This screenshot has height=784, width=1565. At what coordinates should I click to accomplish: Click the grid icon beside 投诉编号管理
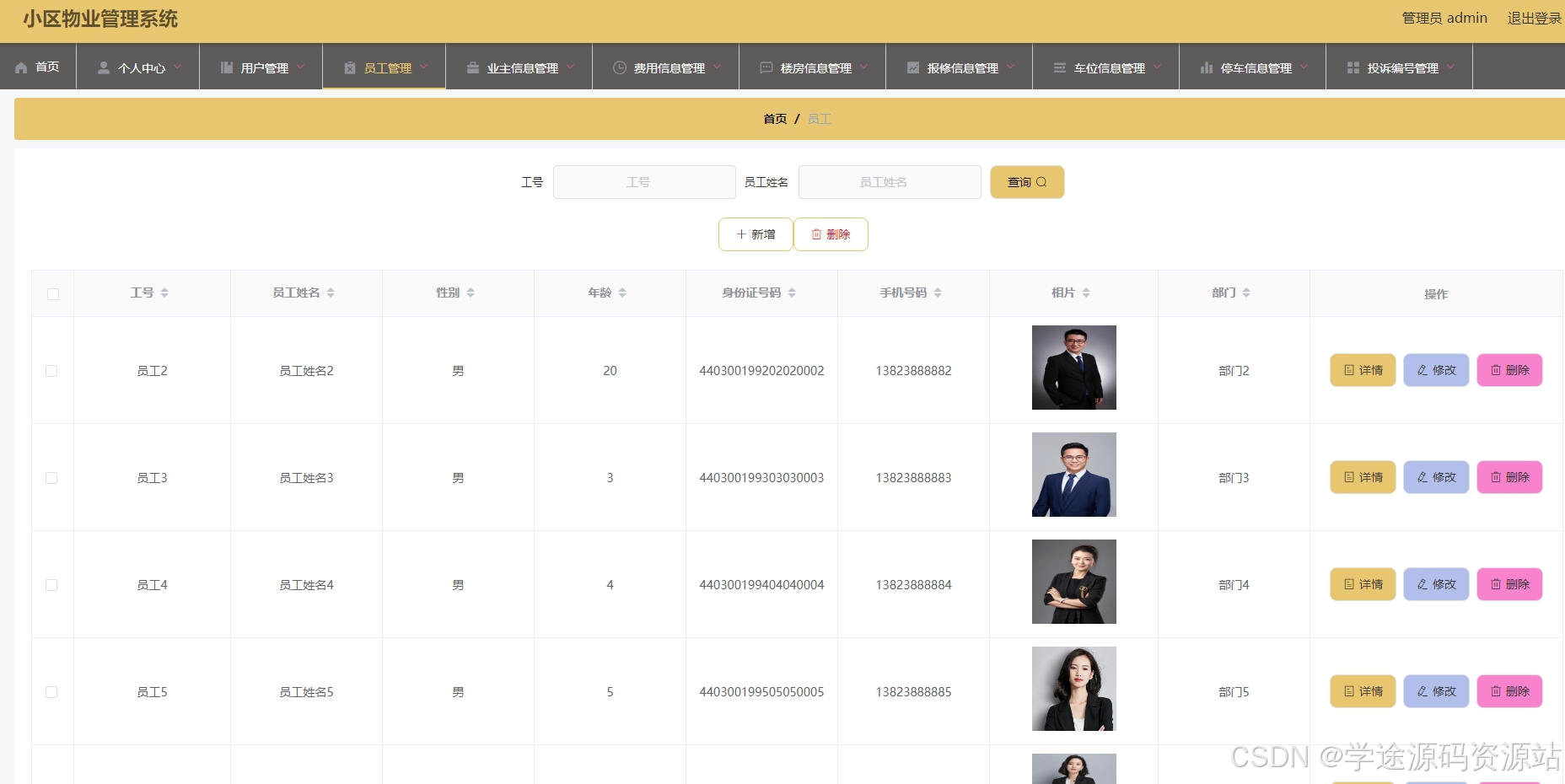[x=1353, y=67]
